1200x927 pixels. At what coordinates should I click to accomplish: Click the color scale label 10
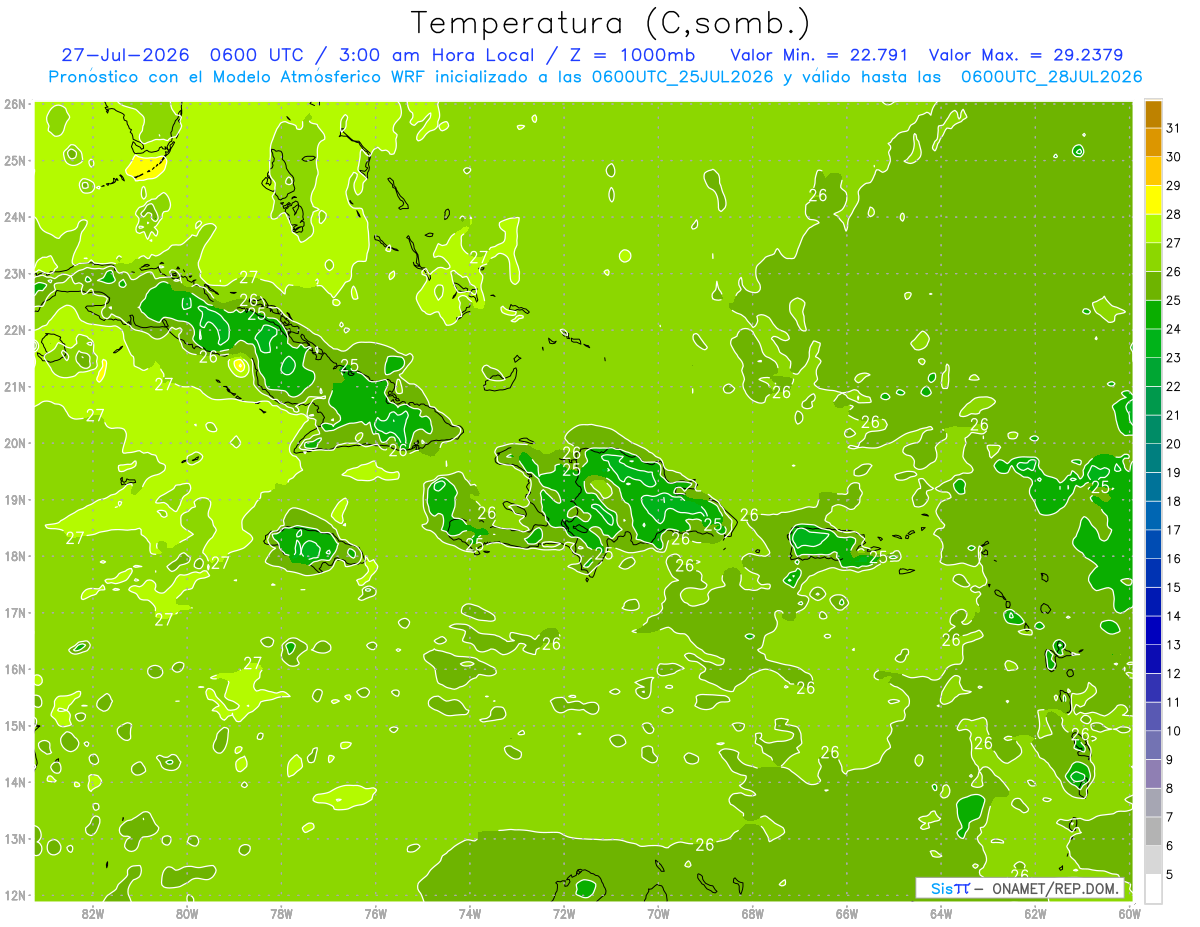coord(1174,731)
